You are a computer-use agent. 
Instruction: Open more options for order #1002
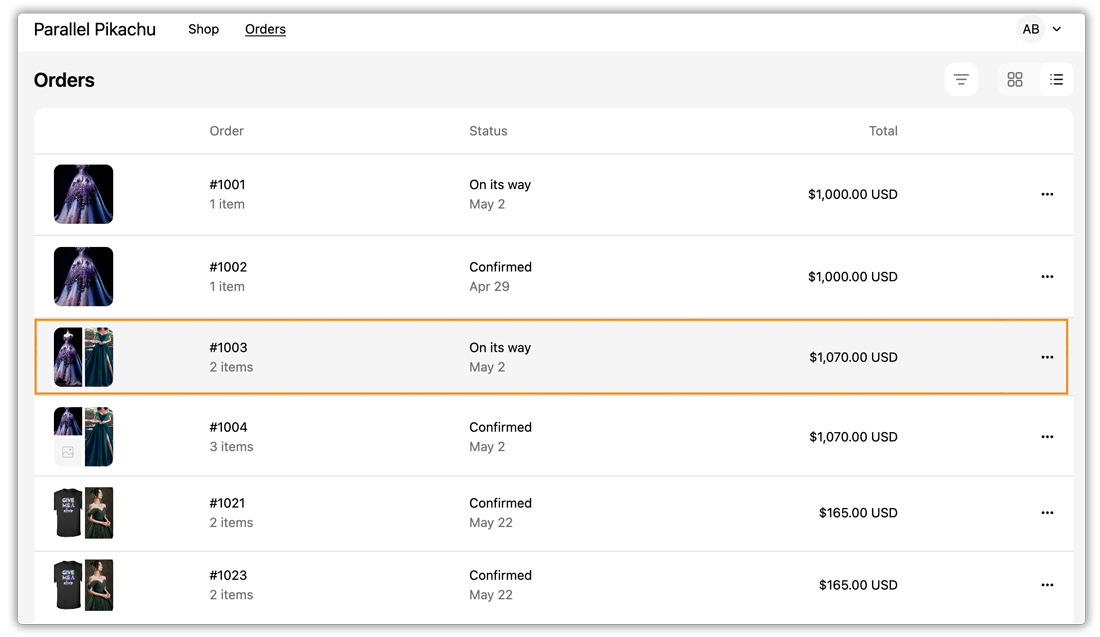coord(1047,276)
